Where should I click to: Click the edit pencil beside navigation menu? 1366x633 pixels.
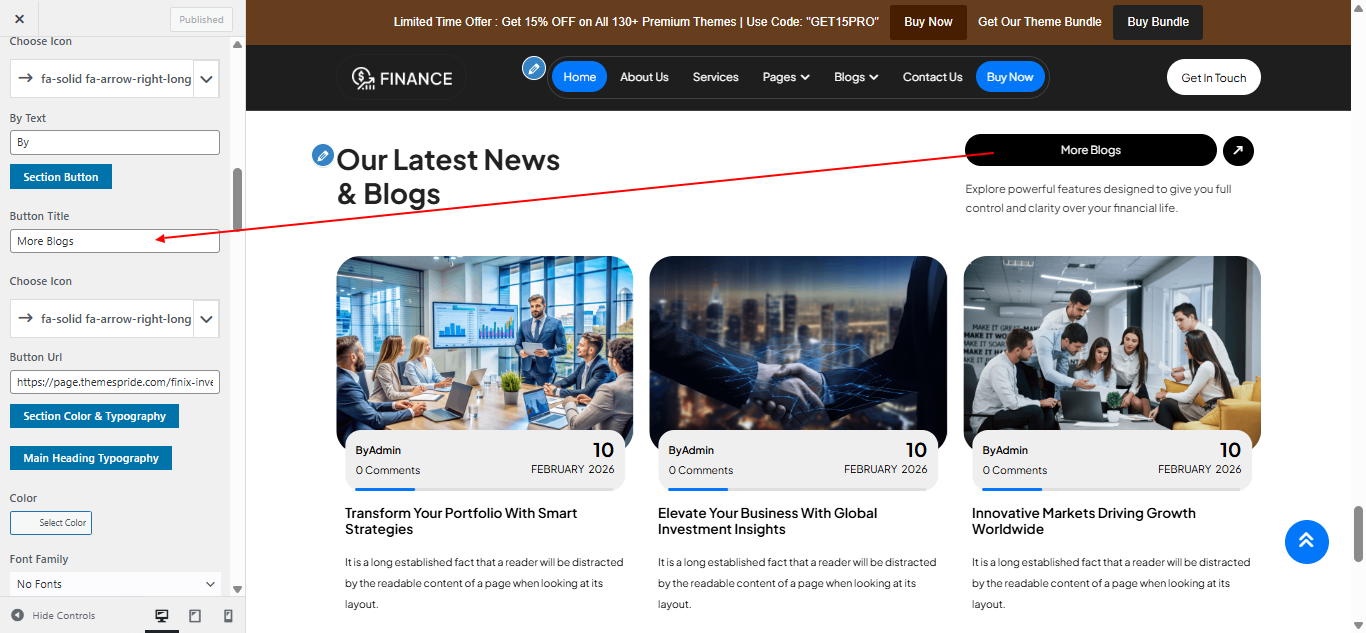click(x=534, y=68)
